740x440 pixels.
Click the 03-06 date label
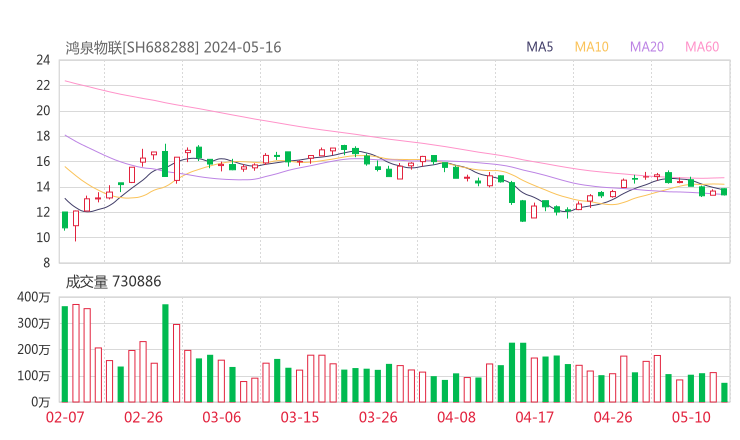[221, 417]
